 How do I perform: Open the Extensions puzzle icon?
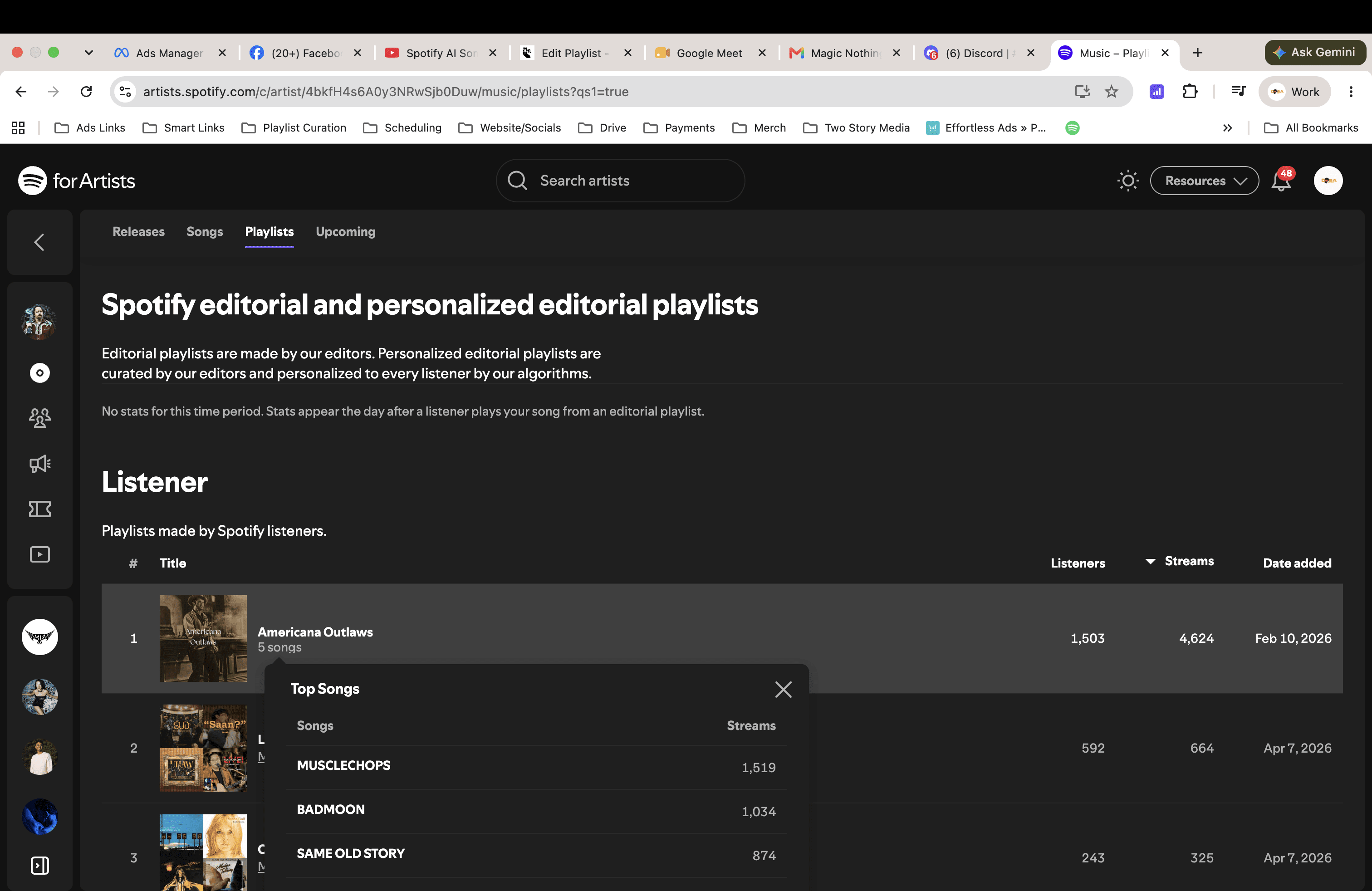tap(1190, 92)
